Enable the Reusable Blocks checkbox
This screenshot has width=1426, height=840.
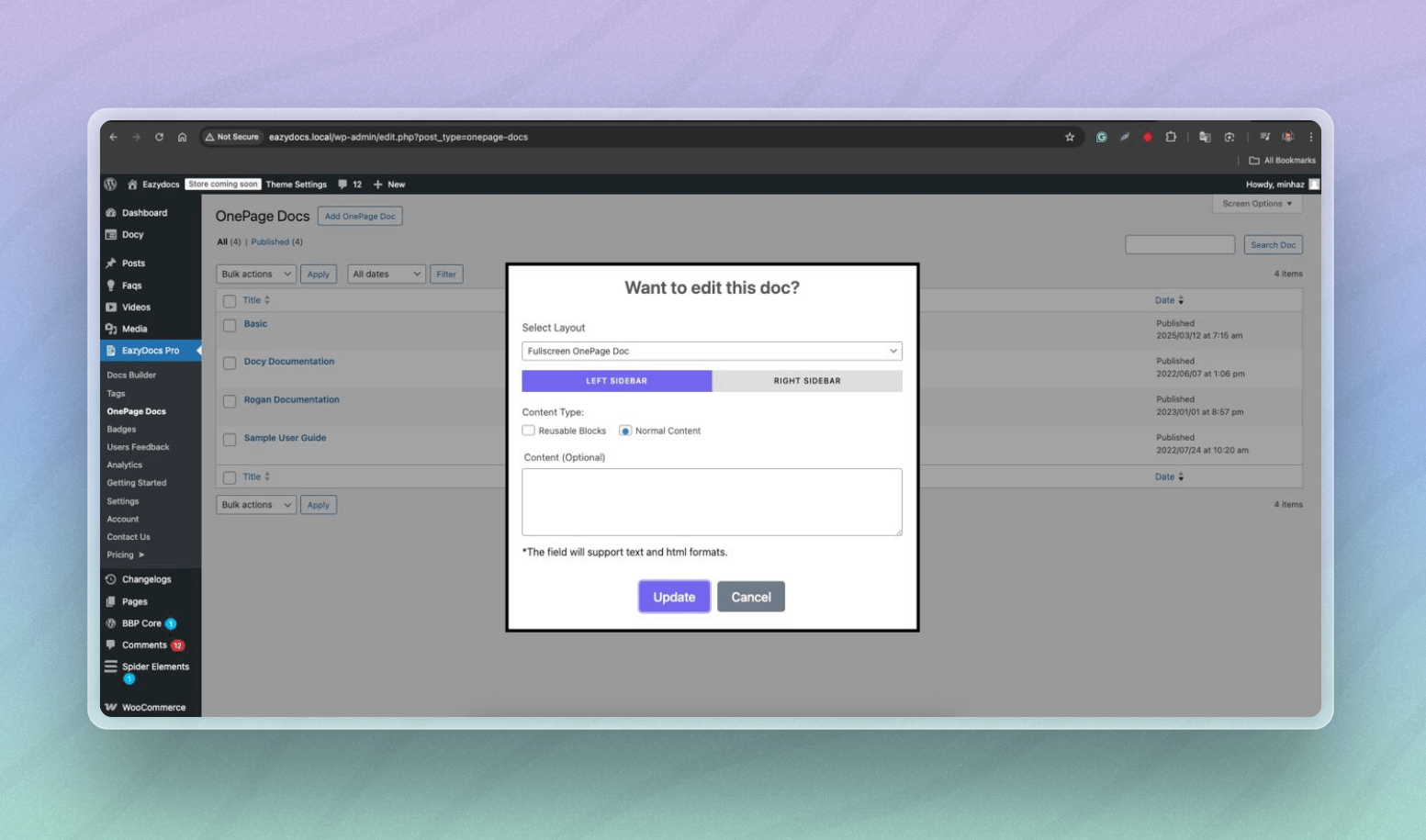point(529,431)
